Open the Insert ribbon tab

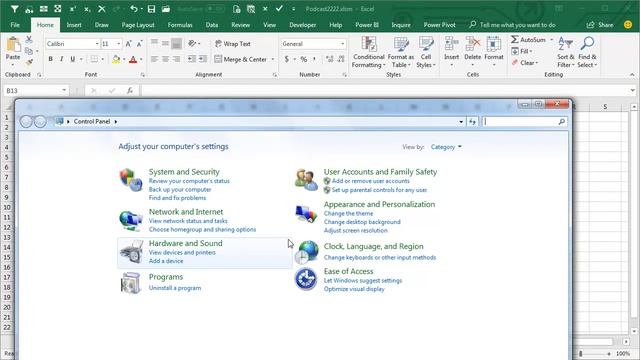(74, 25)
